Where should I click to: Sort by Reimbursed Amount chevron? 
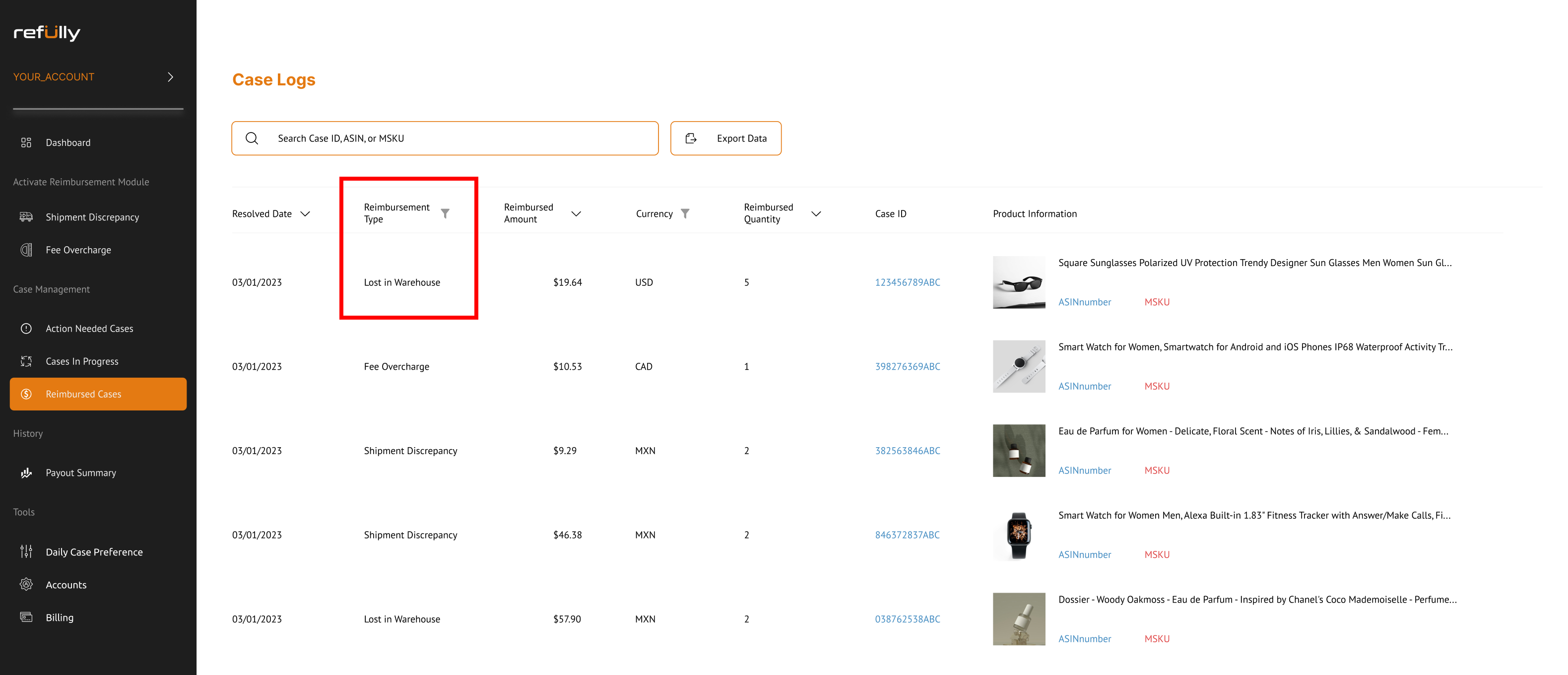pyautogui.click(x=576, y=214)
